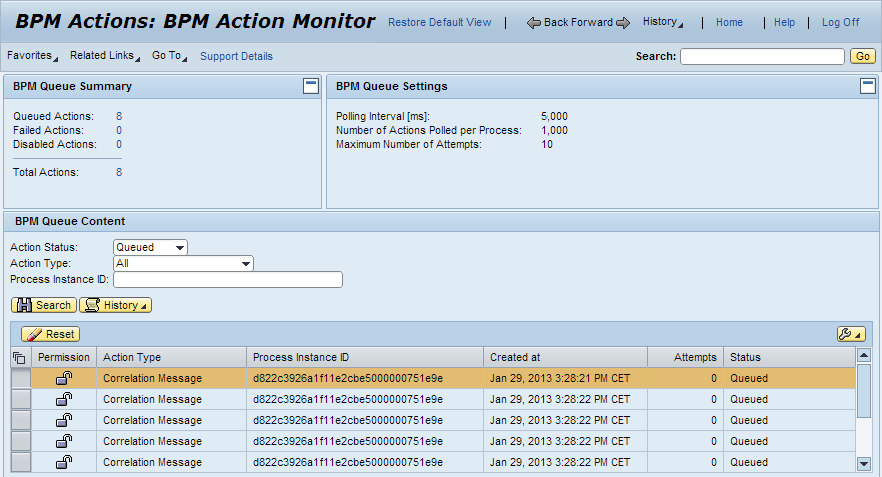Select the last visible row selector
Screen dimensions: 882x477
tap(21, 462)
